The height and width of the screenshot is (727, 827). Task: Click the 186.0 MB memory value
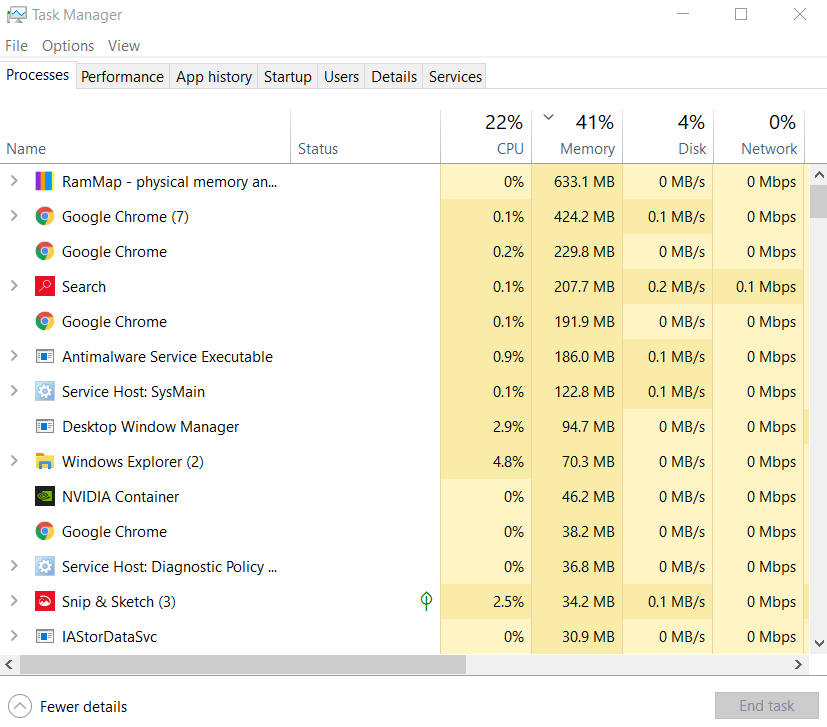pos(584,357)
